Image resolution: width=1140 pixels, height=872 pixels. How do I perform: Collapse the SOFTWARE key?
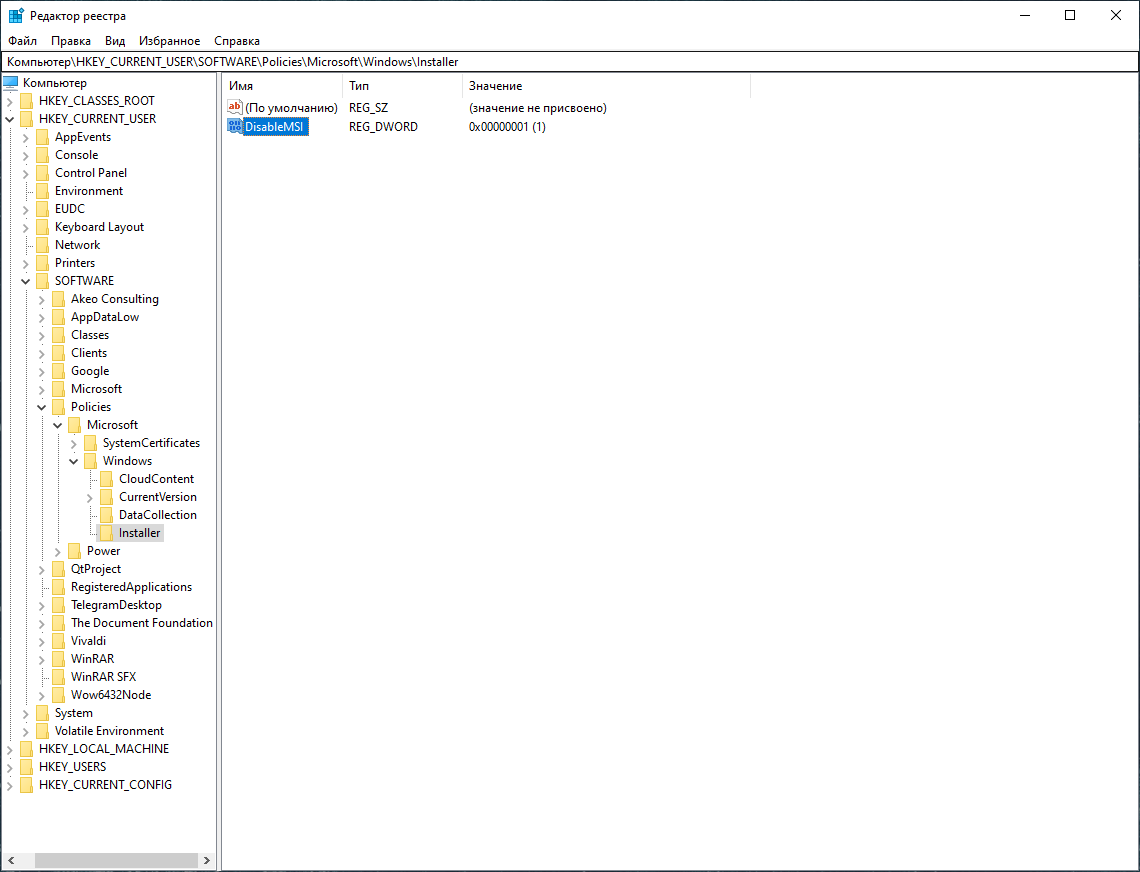point(25,281)
